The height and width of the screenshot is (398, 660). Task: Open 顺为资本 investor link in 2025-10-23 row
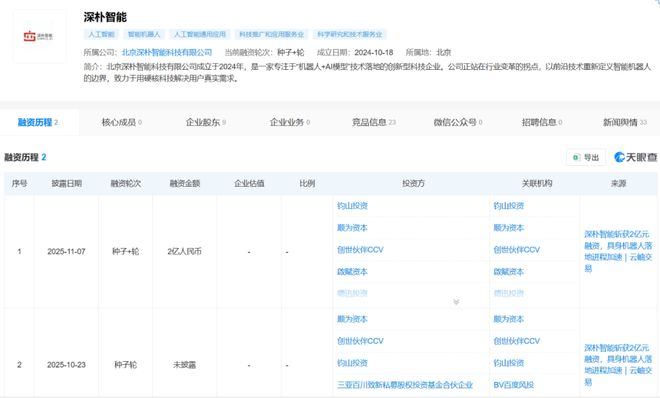[x=352, y=319]
